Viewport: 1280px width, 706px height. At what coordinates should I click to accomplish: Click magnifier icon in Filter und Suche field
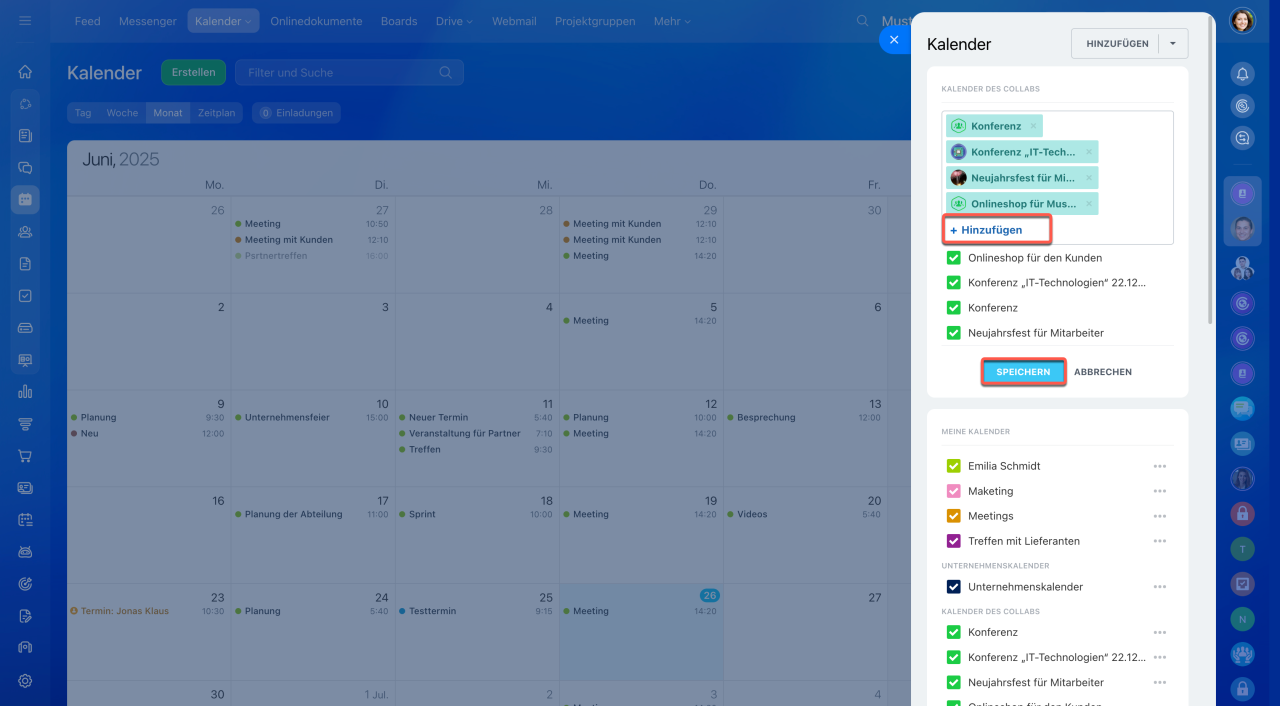(445, 72)
